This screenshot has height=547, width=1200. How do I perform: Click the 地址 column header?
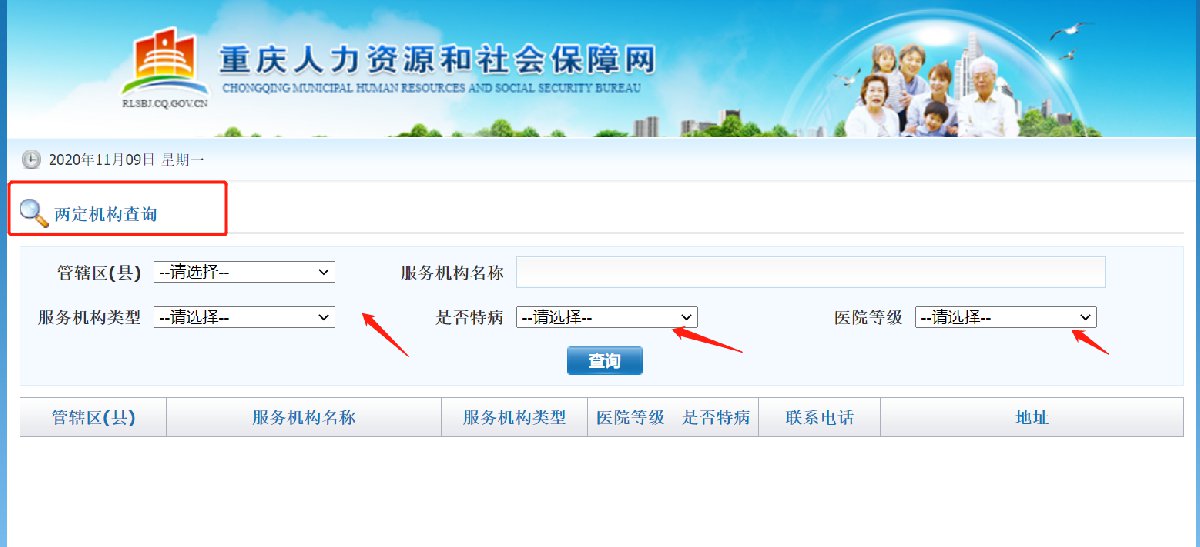(1032, 418)
